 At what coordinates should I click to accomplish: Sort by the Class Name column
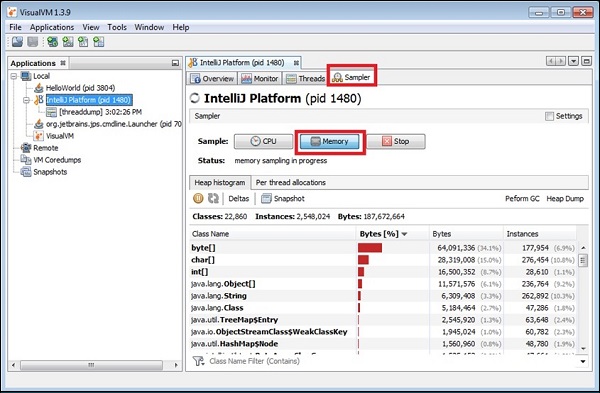272,234
